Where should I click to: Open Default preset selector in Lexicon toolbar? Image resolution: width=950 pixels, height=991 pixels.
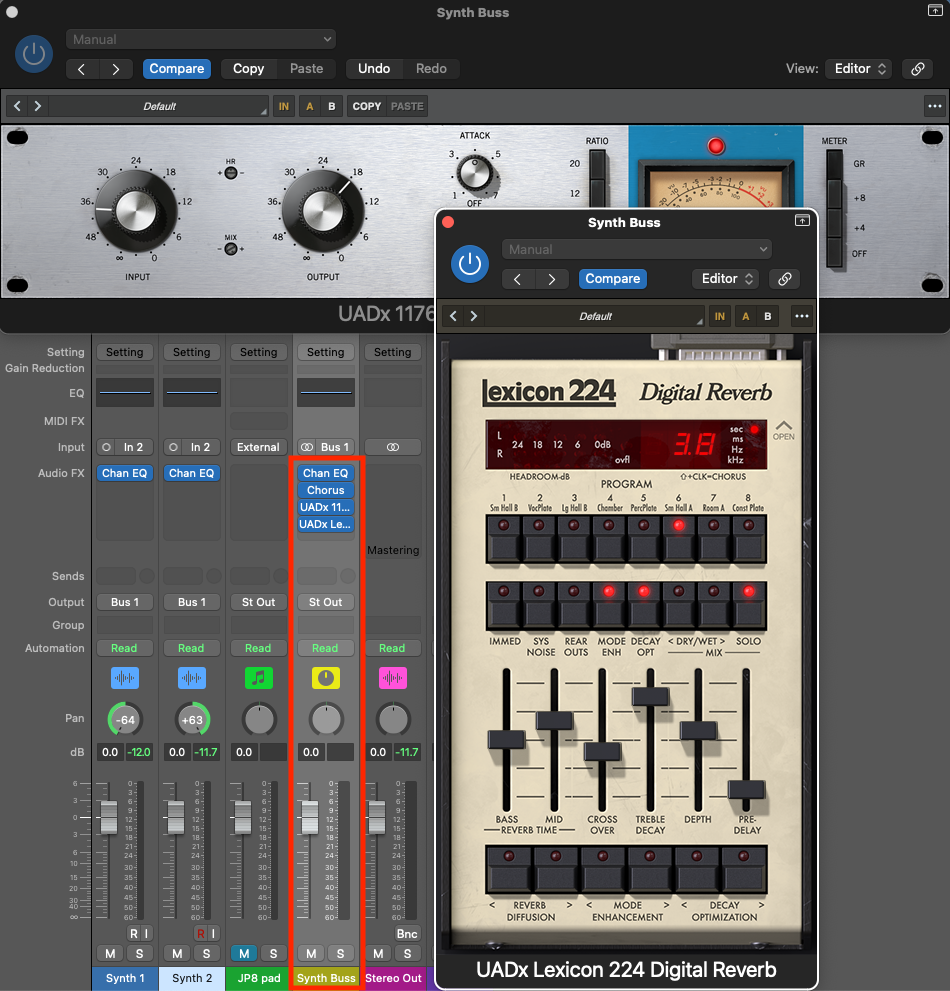(x=595, y=316)
